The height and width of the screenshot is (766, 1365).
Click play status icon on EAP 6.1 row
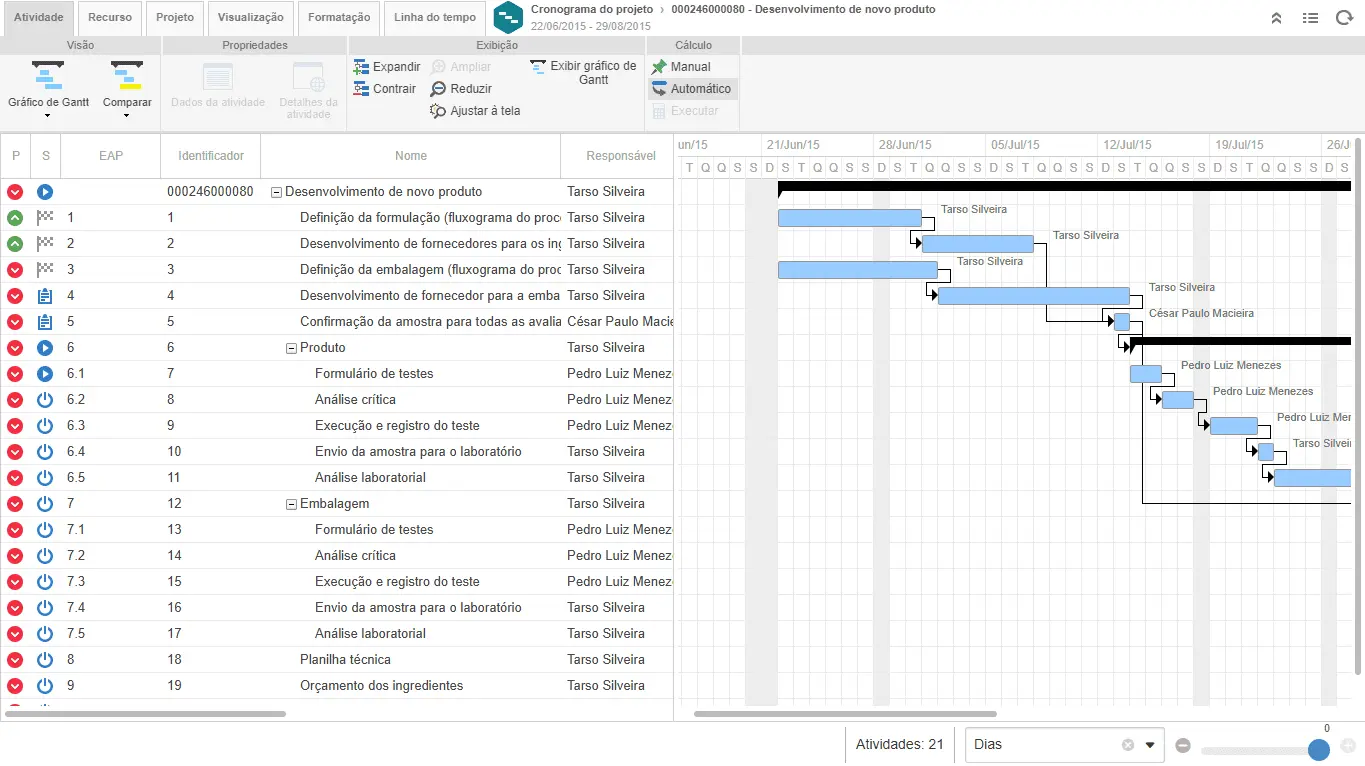(x=45, y=374)
